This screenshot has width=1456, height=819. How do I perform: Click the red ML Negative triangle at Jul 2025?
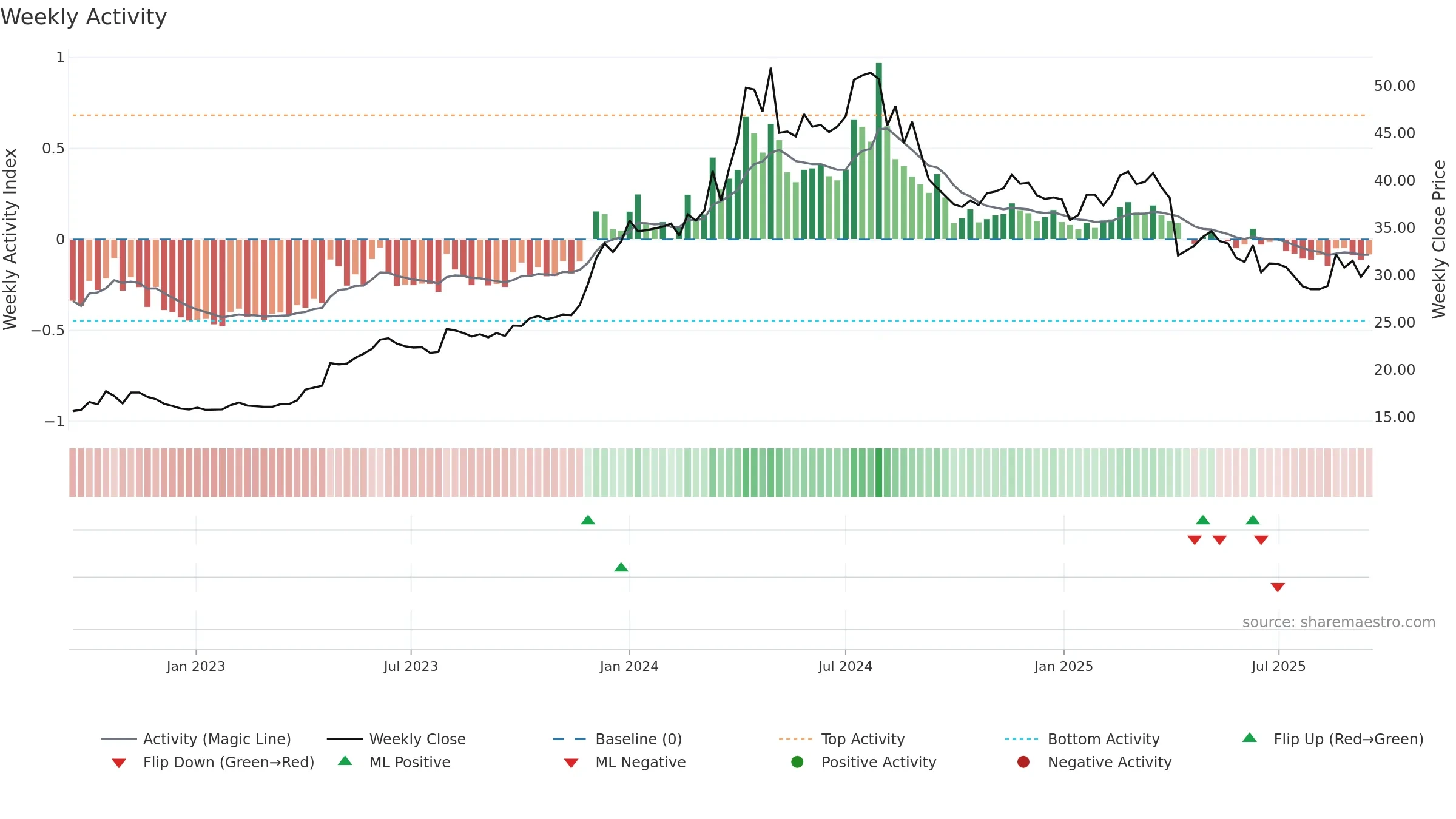1278,587
